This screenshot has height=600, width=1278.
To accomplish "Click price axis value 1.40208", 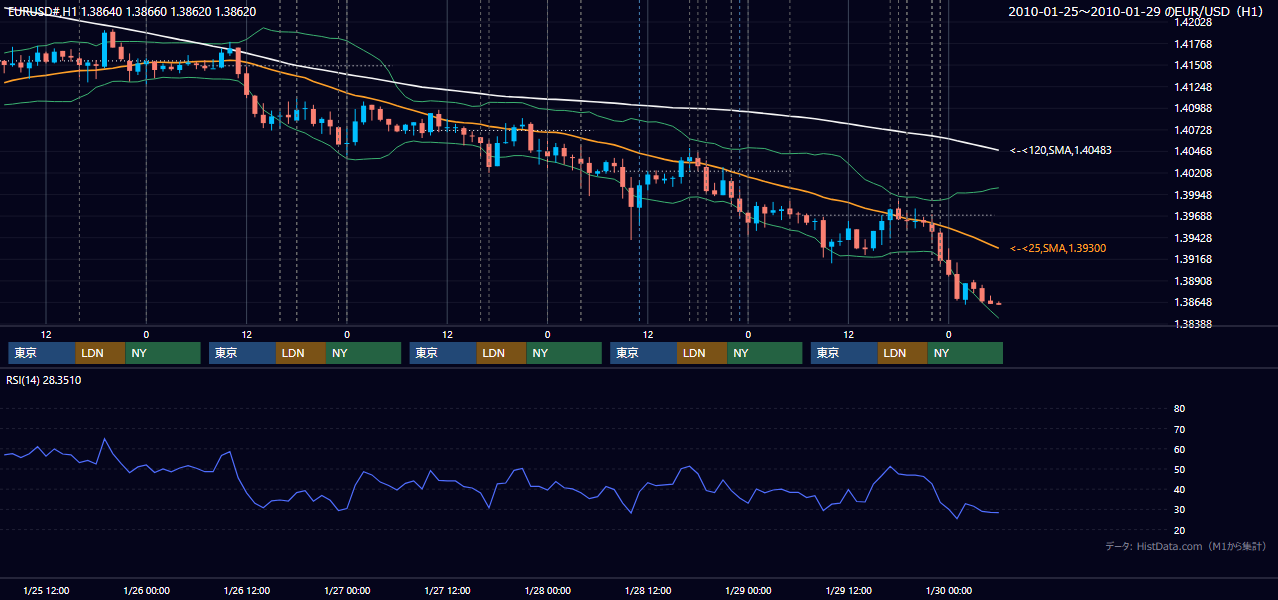I will coord(1192,173).
